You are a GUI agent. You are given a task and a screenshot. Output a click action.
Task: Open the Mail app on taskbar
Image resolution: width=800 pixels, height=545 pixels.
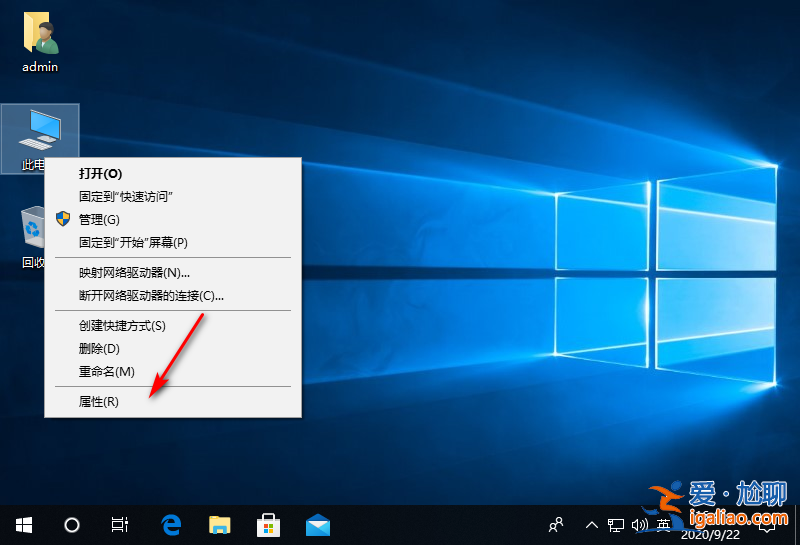pyautogui.click(x=317, y=525)
